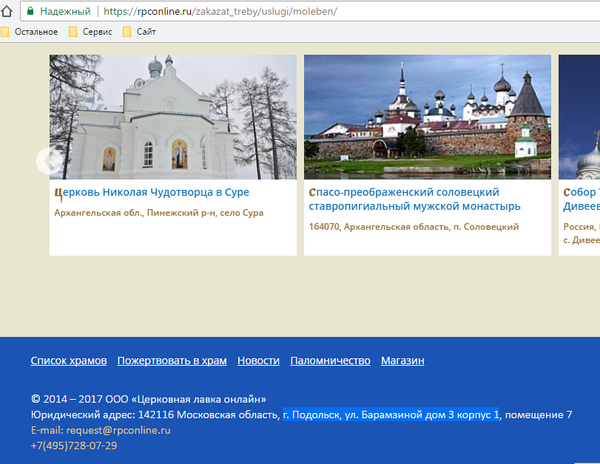Open the Магазин footer link
Screen dimensions: 600x464
click(x=402, y=361)
